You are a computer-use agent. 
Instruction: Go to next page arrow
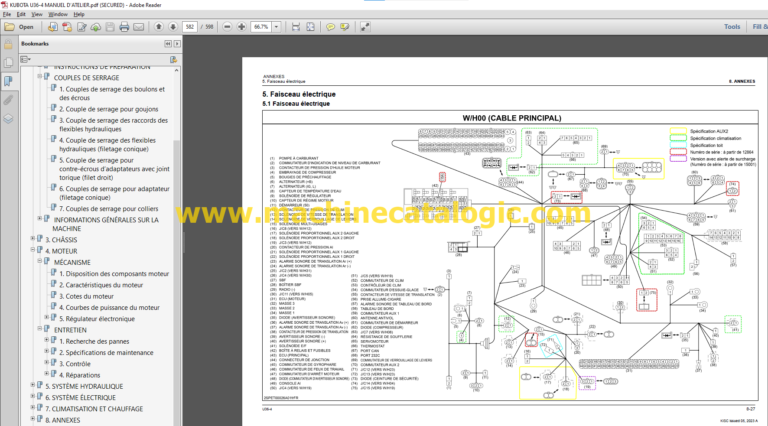coord(173,27)
